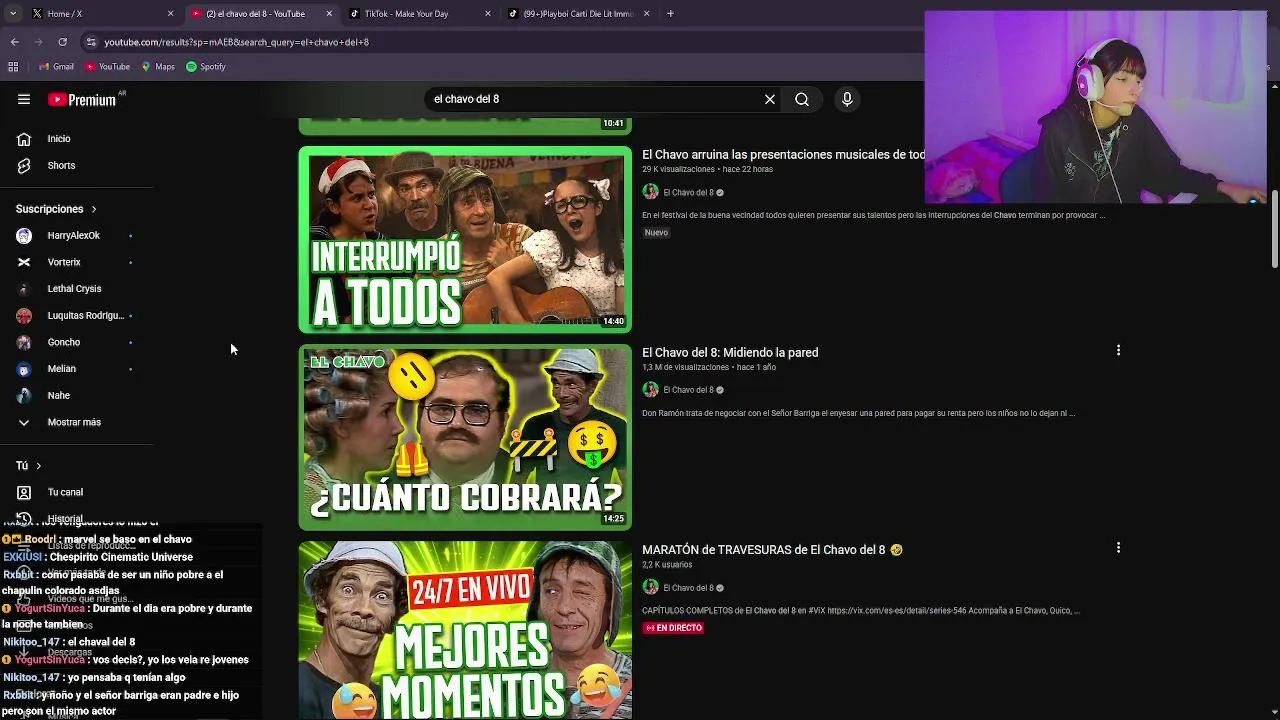Open the browser apps grid icon
The width and height of the screenshot is (1280, 720).
pyautogui.click(x=13, y=67)
